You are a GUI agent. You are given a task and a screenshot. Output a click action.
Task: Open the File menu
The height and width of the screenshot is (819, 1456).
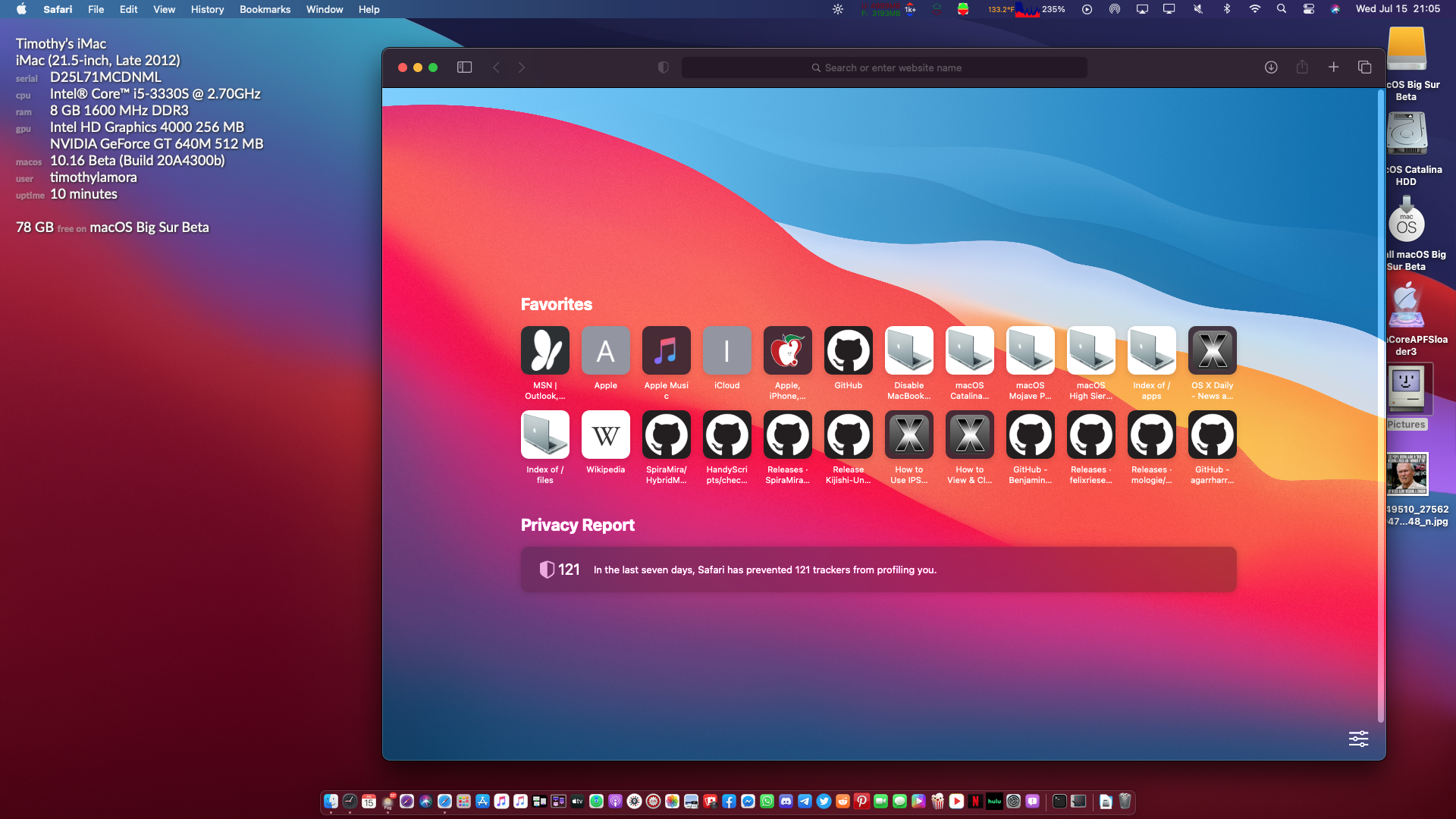click(96, 9)
